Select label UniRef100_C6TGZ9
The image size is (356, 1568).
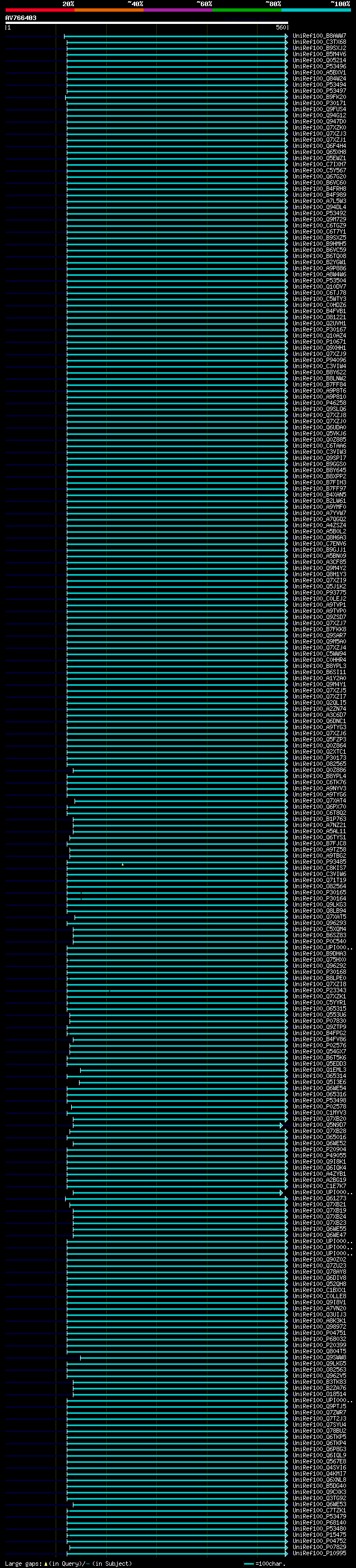(319, 226)
